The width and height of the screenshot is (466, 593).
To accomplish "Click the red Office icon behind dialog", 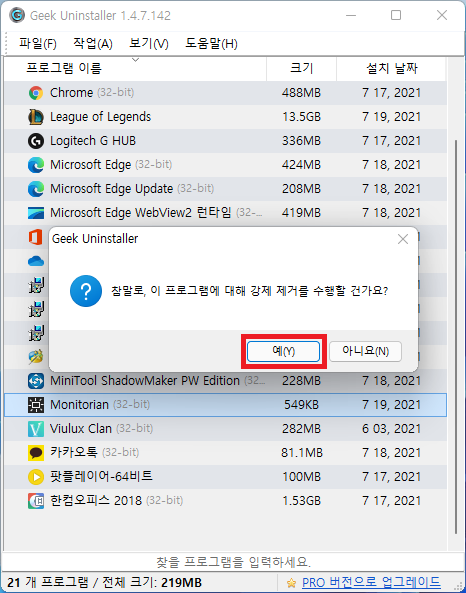I will tap(35, 238).
